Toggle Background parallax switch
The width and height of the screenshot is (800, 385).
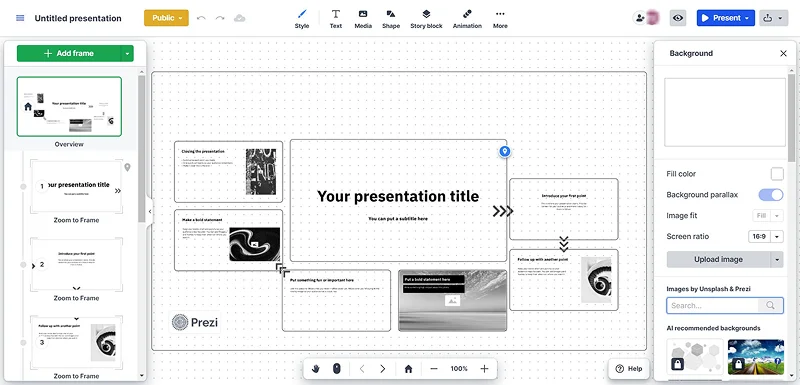coord(770,195)
